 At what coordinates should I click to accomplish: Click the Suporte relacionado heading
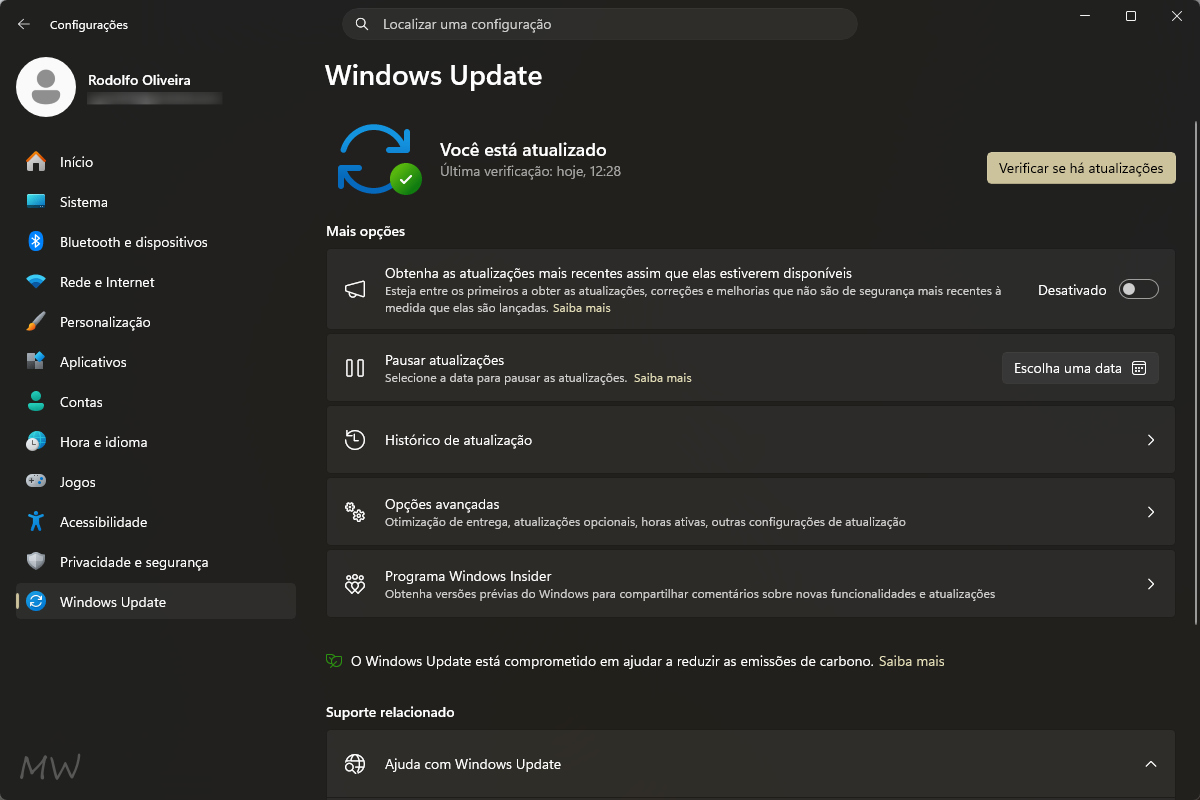tap(390, 712)
